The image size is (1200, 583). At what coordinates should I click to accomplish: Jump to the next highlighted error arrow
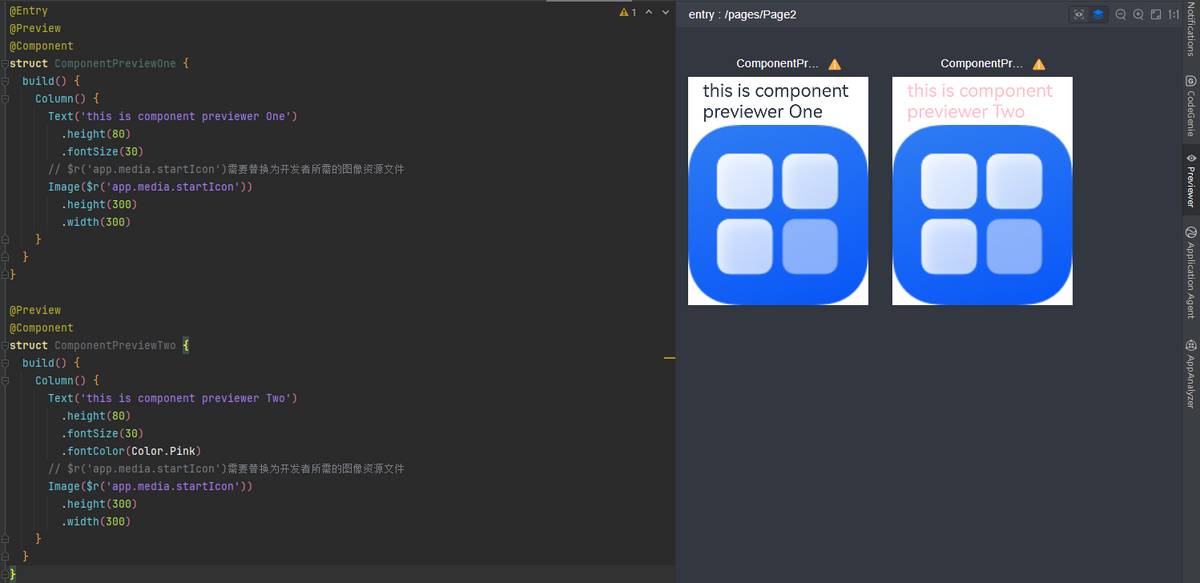(666, 12)
